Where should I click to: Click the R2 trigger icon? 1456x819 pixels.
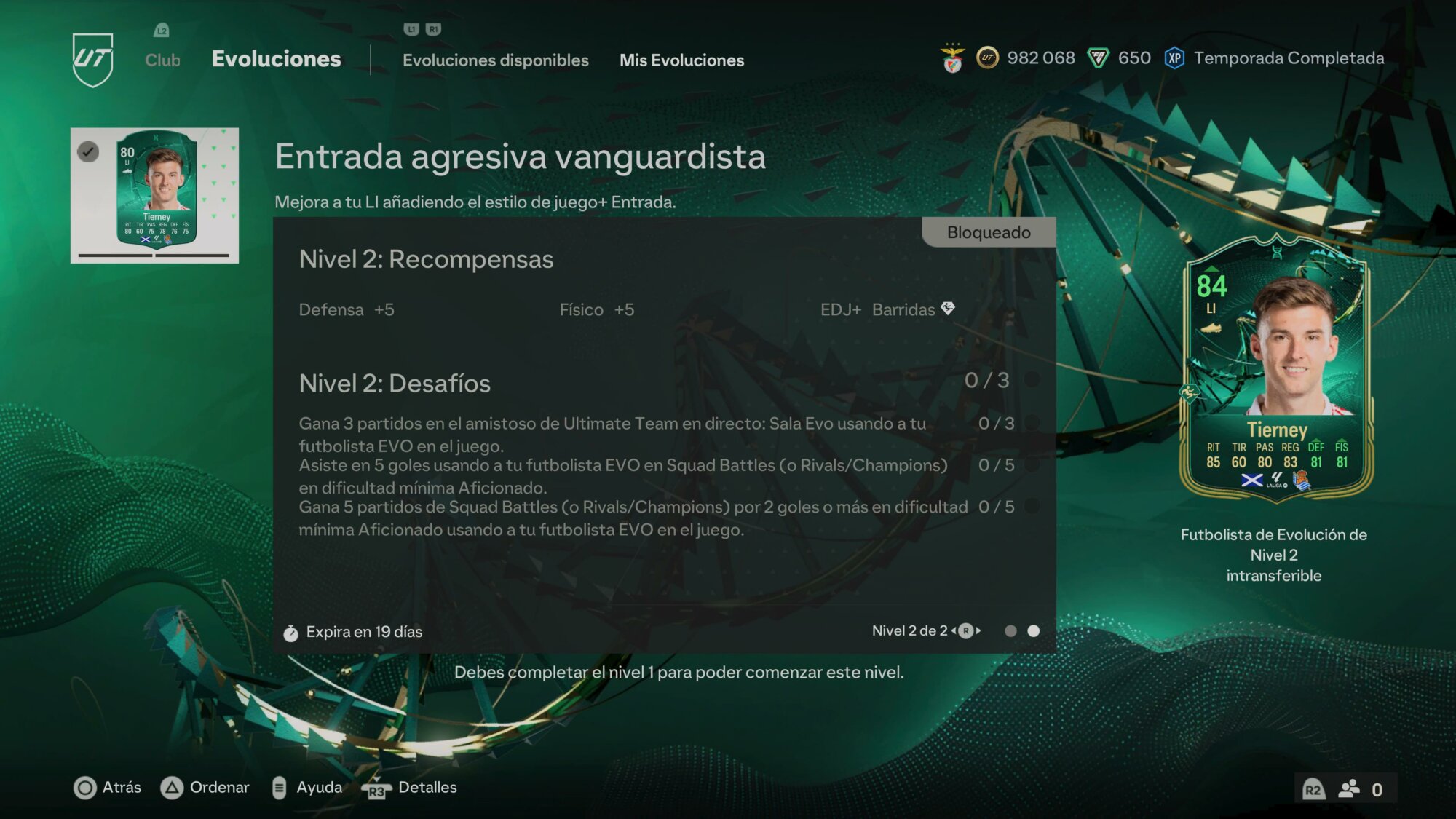click(1313, 790)
